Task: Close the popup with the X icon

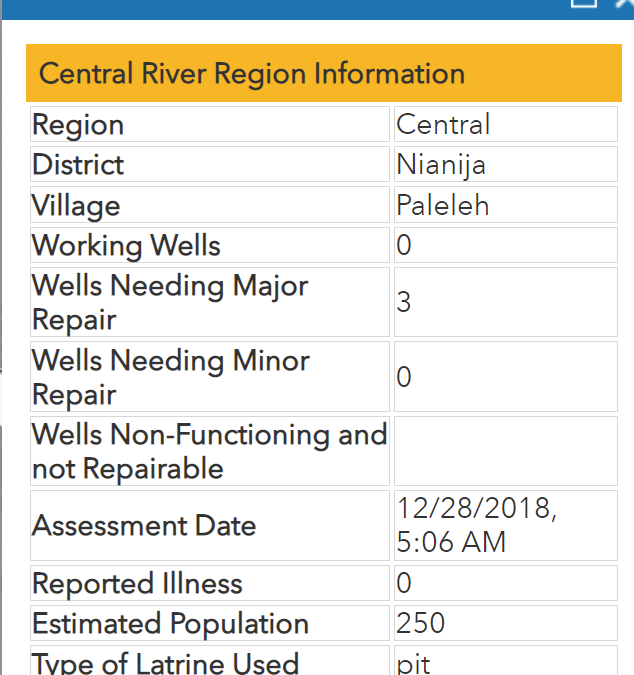Action: (626, 3)
